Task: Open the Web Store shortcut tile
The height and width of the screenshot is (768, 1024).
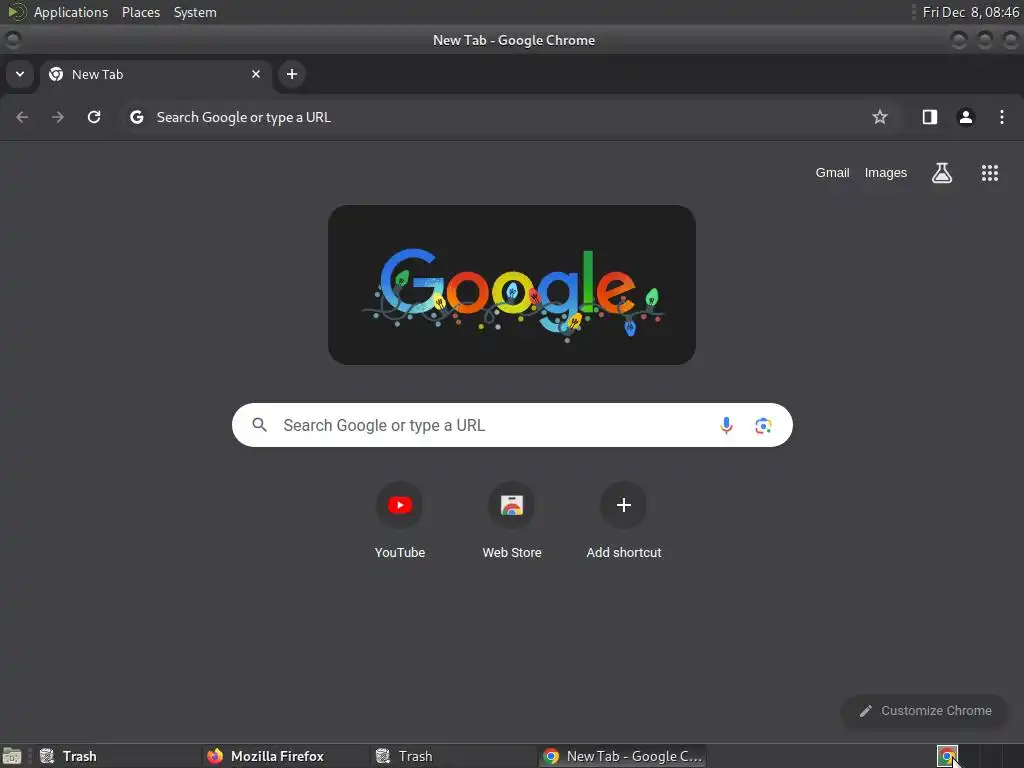Action: point(512,520)
